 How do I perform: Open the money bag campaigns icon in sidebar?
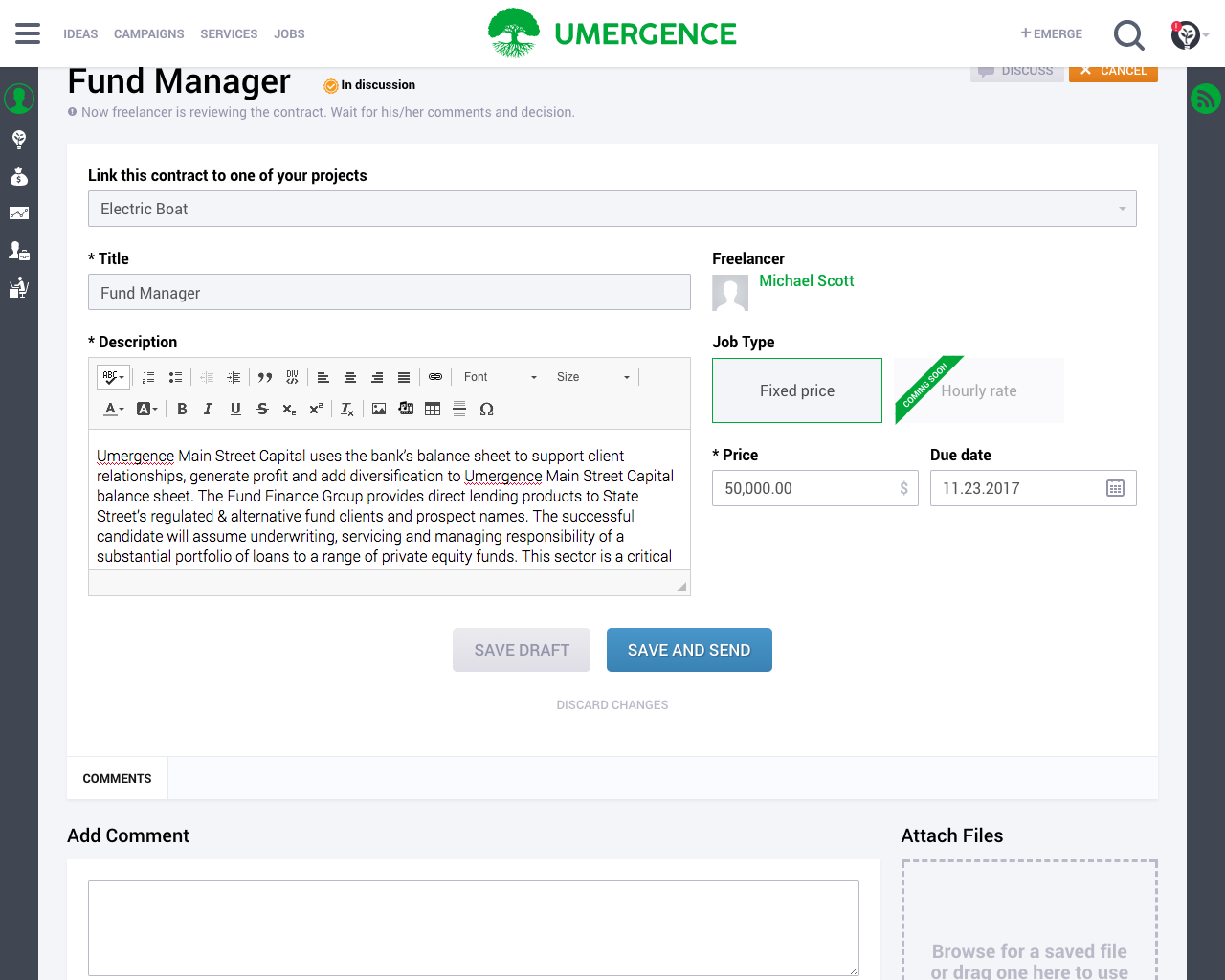19,175
